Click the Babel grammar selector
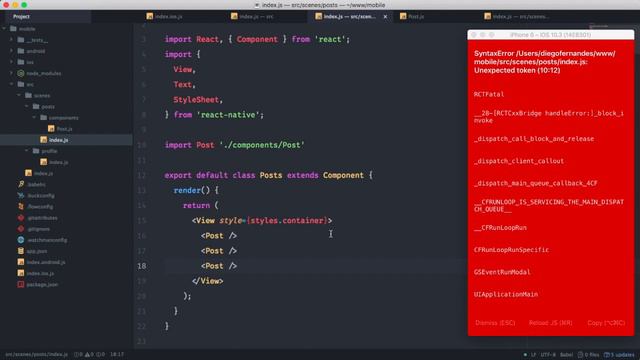 tap(566, 355)
